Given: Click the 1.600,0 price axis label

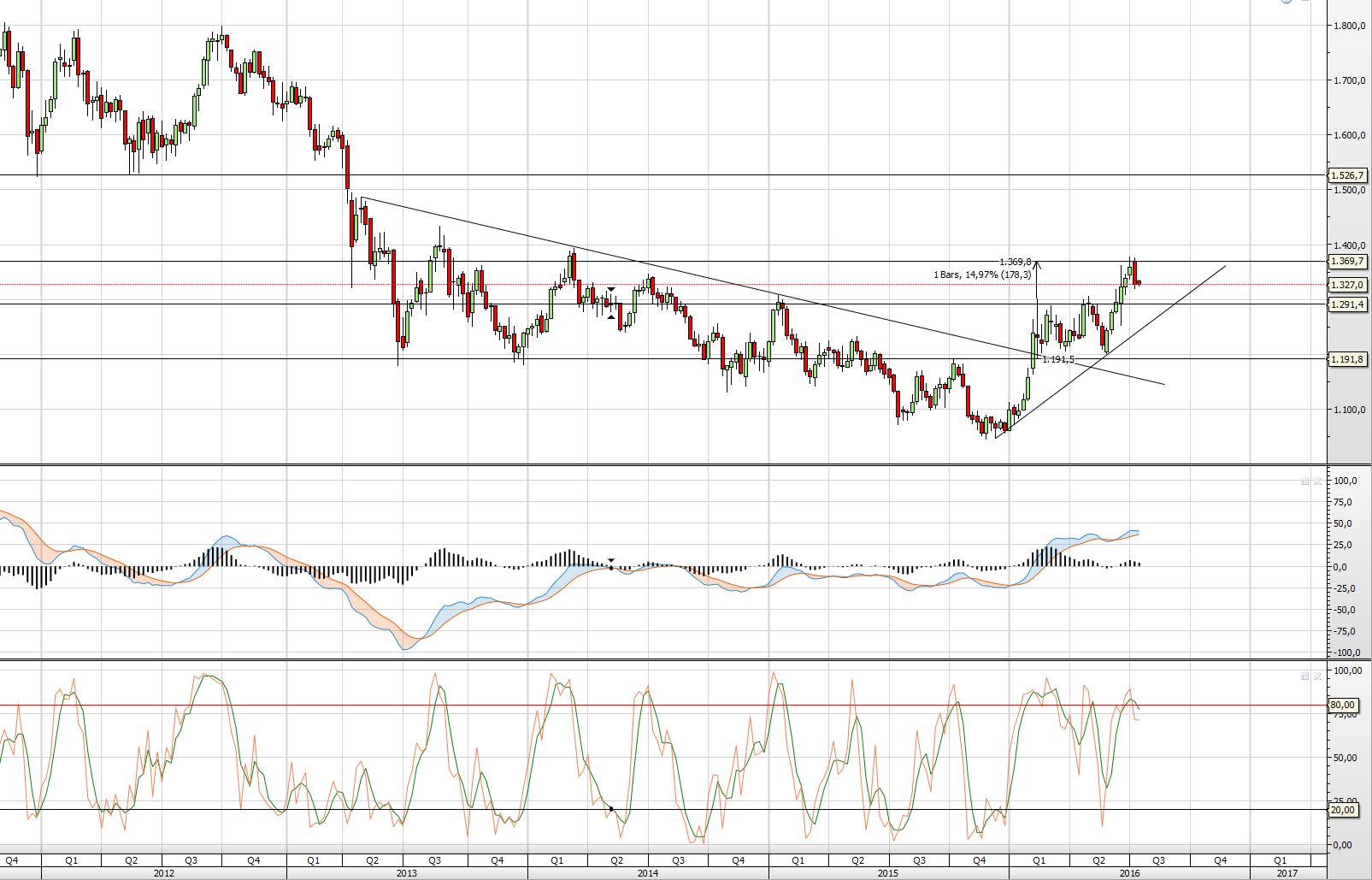Looking at the screenshot, I should tap(1350, 135).
